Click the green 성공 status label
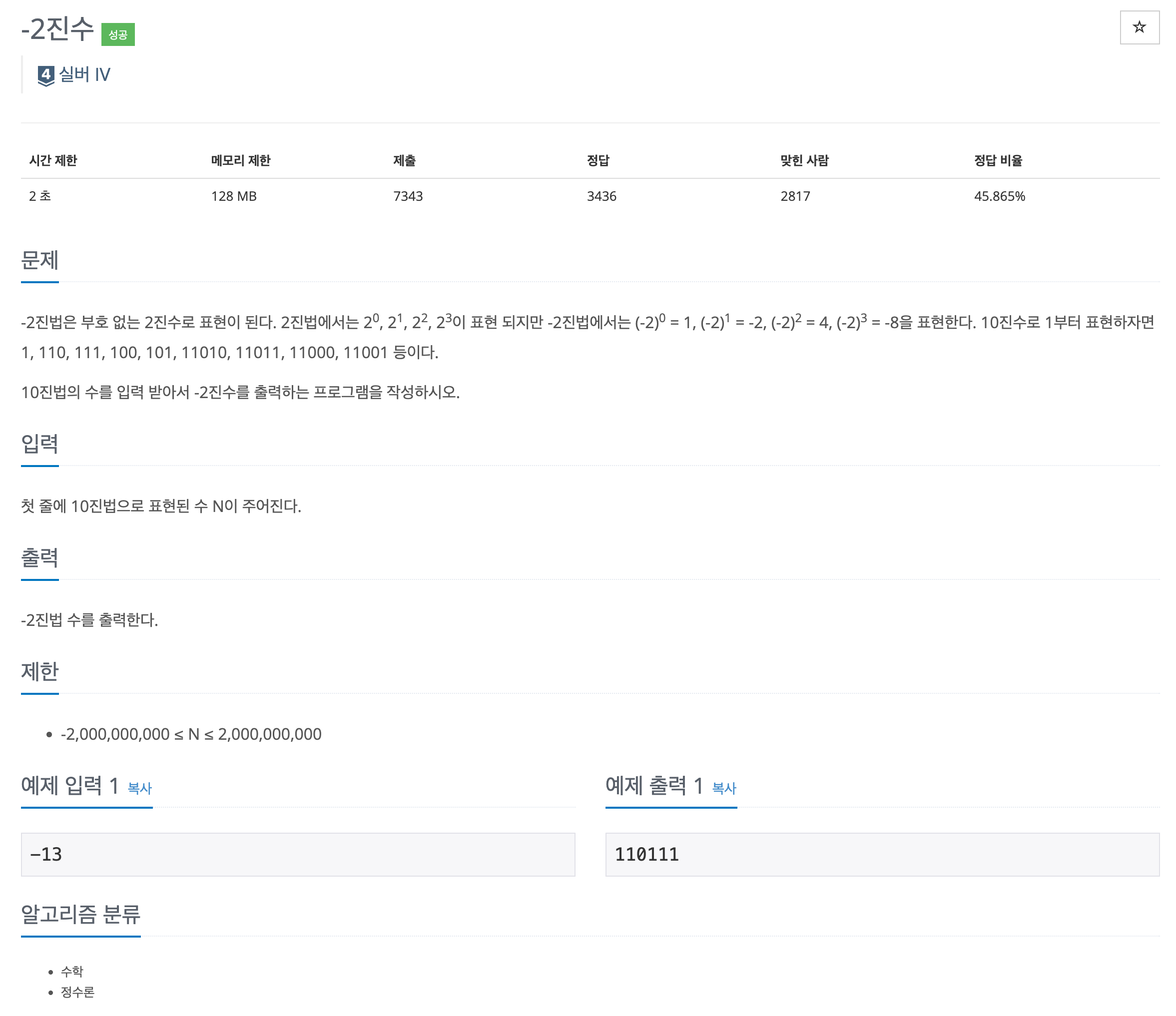 [118, 34]
